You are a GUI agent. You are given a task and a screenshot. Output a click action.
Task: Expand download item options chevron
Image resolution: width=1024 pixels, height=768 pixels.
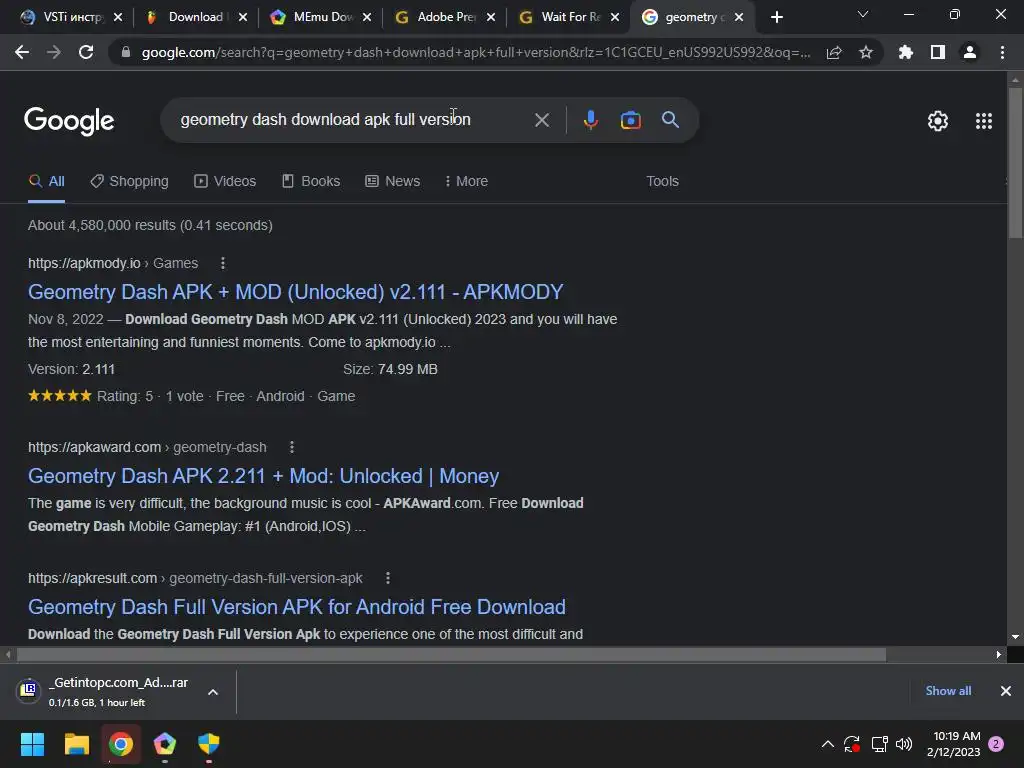pyautogui.click(x=213, y=692)
